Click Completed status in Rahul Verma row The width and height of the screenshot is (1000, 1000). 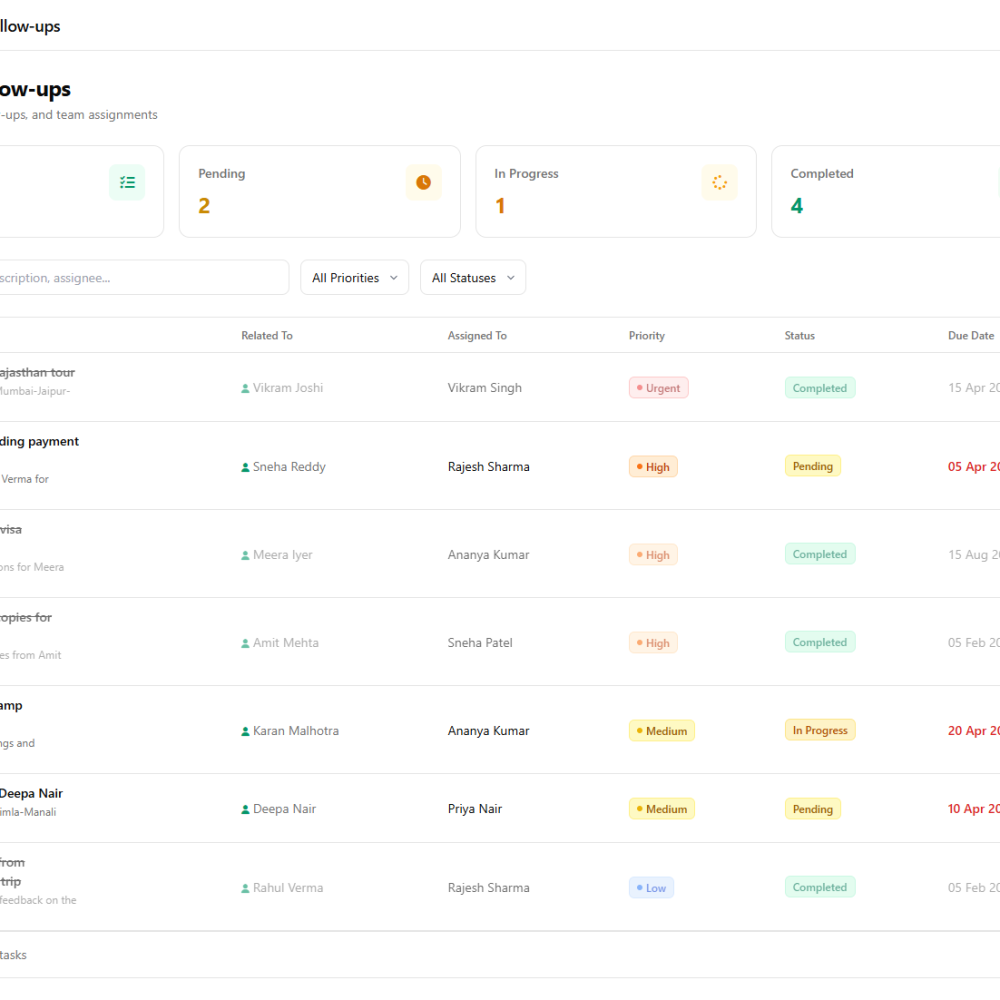coord(820,887)
